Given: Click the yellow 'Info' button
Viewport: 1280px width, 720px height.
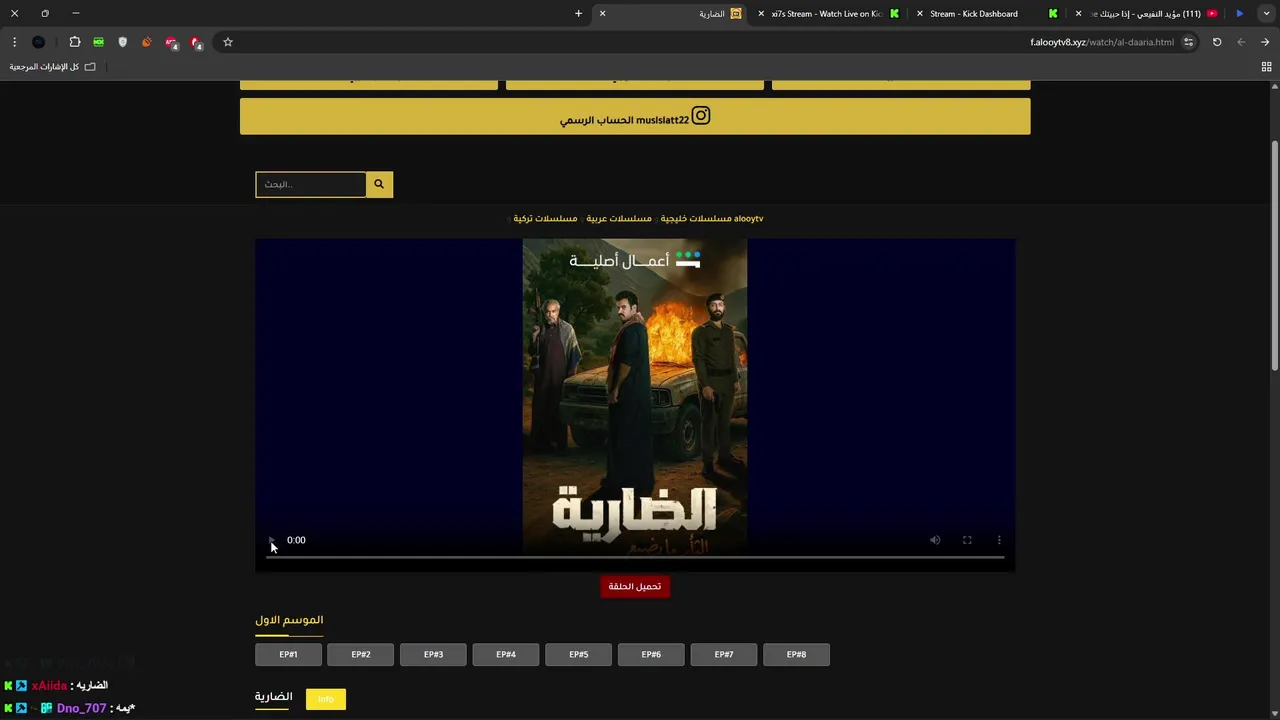Looking at the screenshot, I should tap(326, 699).
